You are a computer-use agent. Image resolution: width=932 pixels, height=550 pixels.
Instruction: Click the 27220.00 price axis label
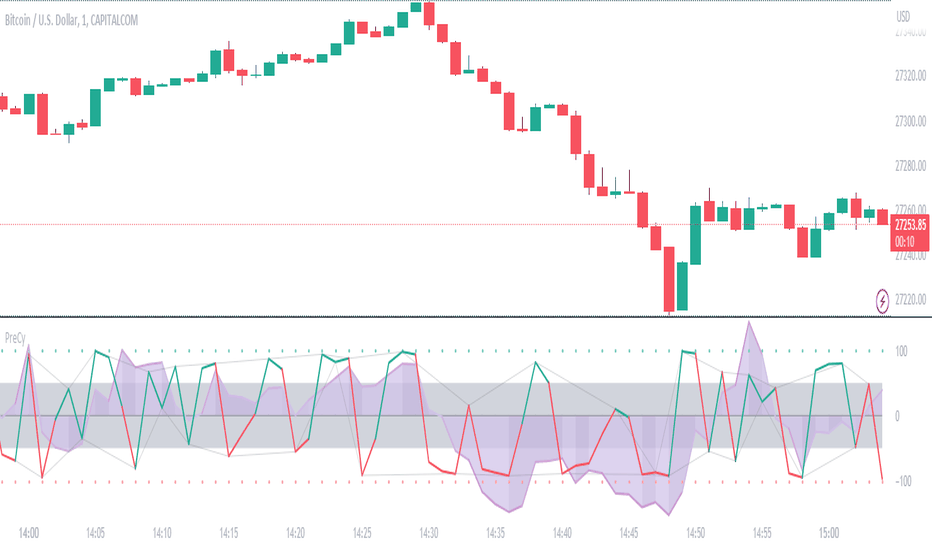[910, 299]
